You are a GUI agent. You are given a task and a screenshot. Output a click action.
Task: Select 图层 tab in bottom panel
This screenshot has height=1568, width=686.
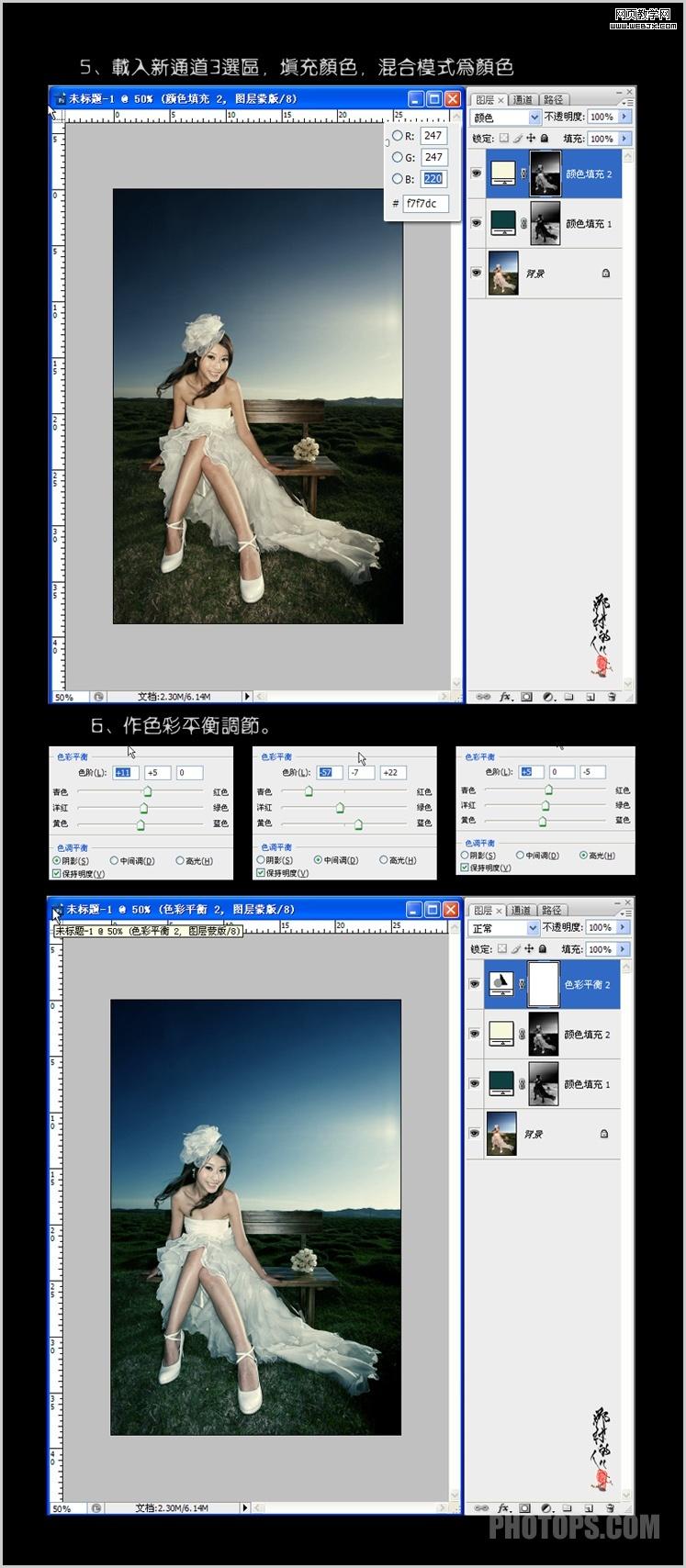[487, 911]
